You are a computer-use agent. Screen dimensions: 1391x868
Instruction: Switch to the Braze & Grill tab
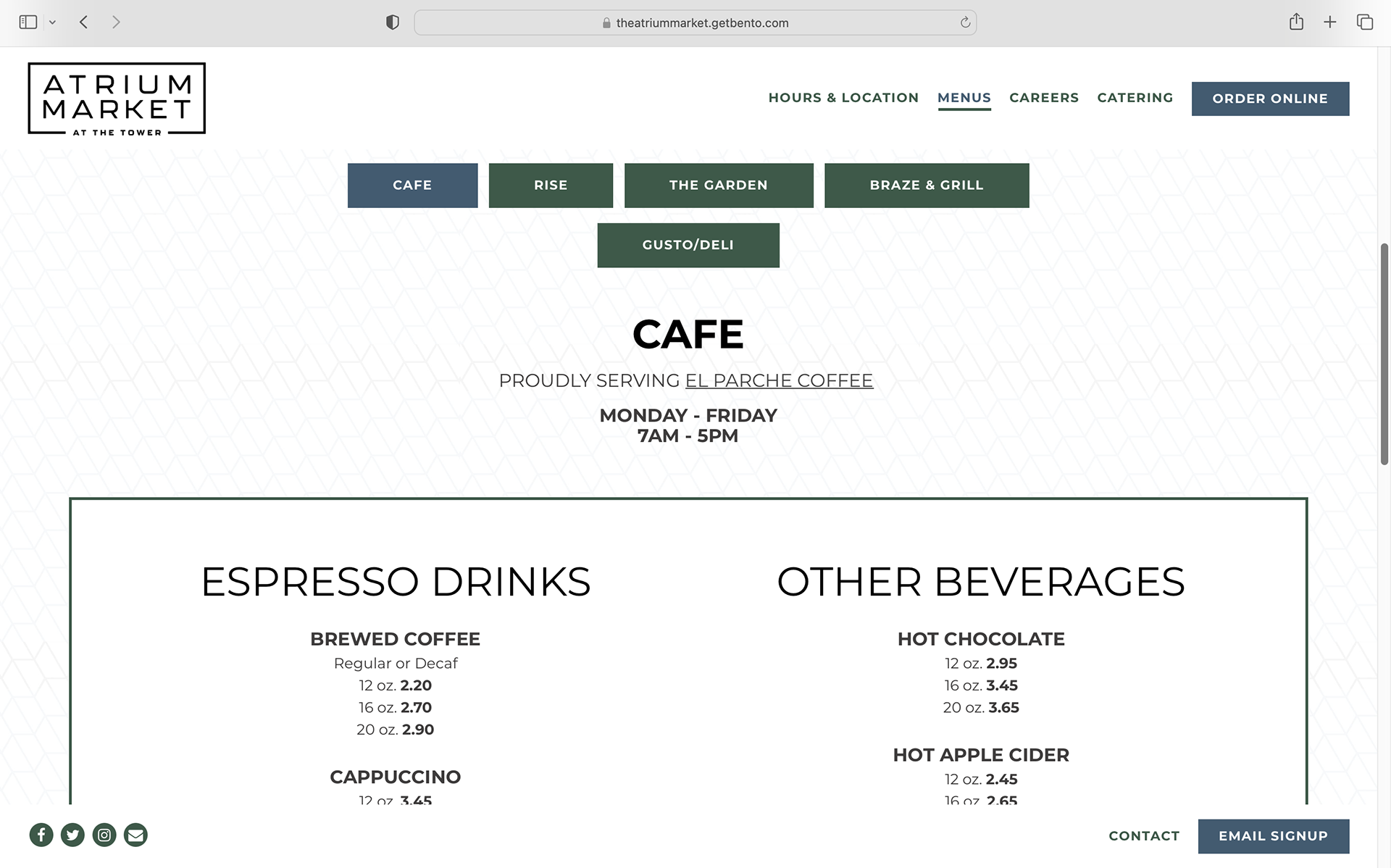point(927,185)
